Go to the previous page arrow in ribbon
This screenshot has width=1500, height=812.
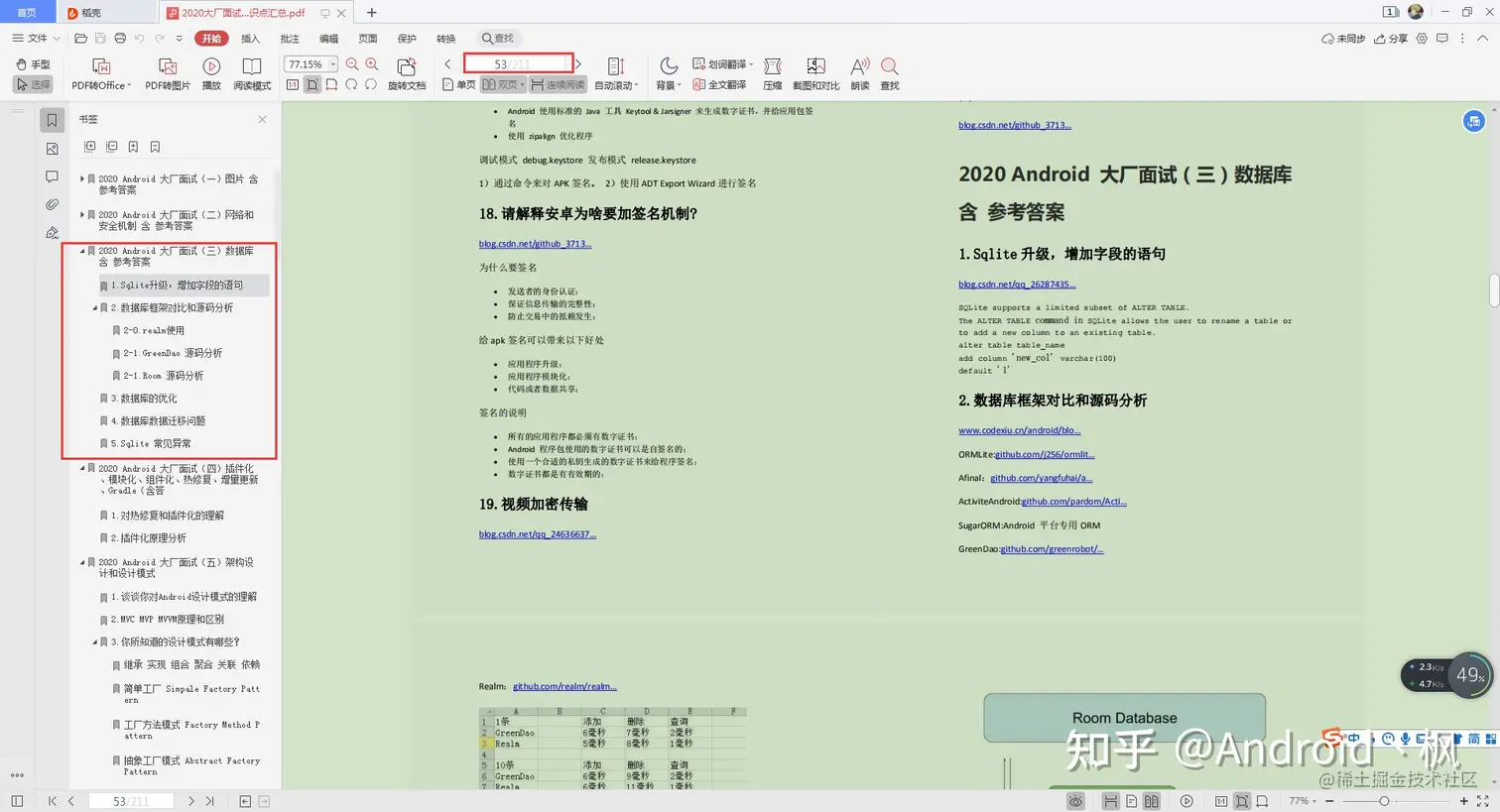[448, 64]
